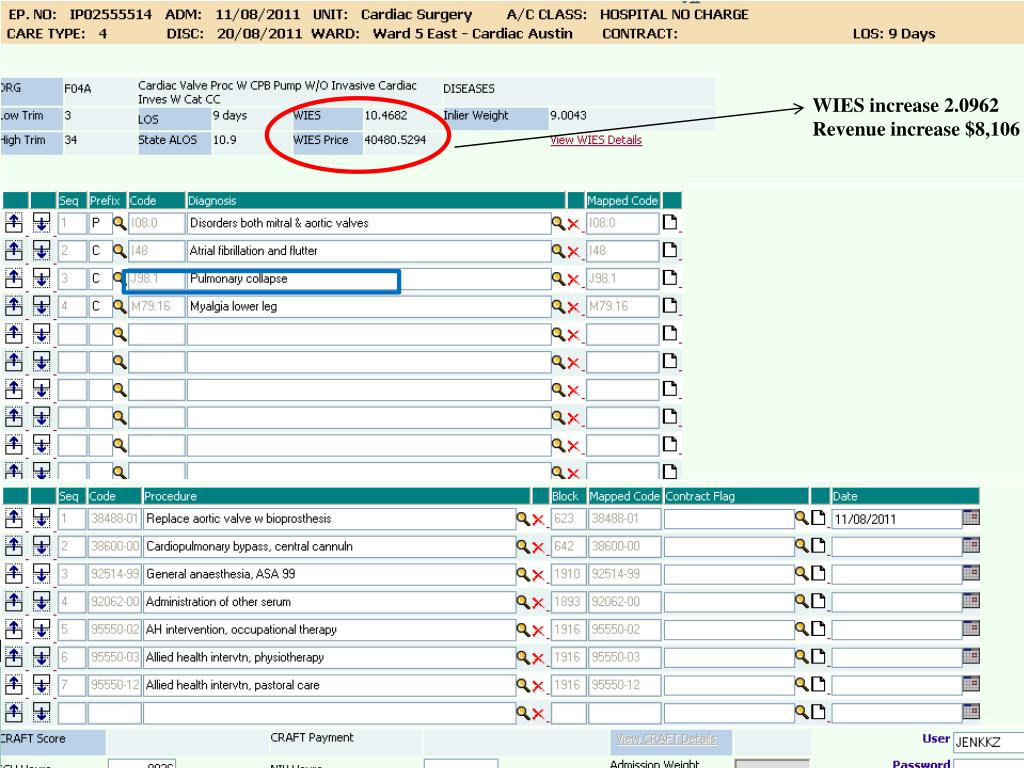Screen dimensions: 1024x768
Task: Select State ALOS value 10.9
Action: (225, 140)
